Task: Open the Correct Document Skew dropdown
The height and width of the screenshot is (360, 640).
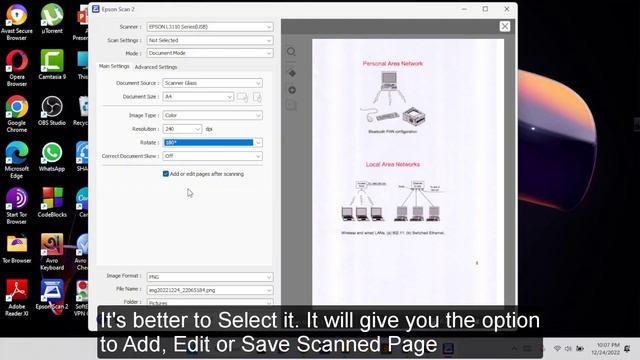Action: 212,156
